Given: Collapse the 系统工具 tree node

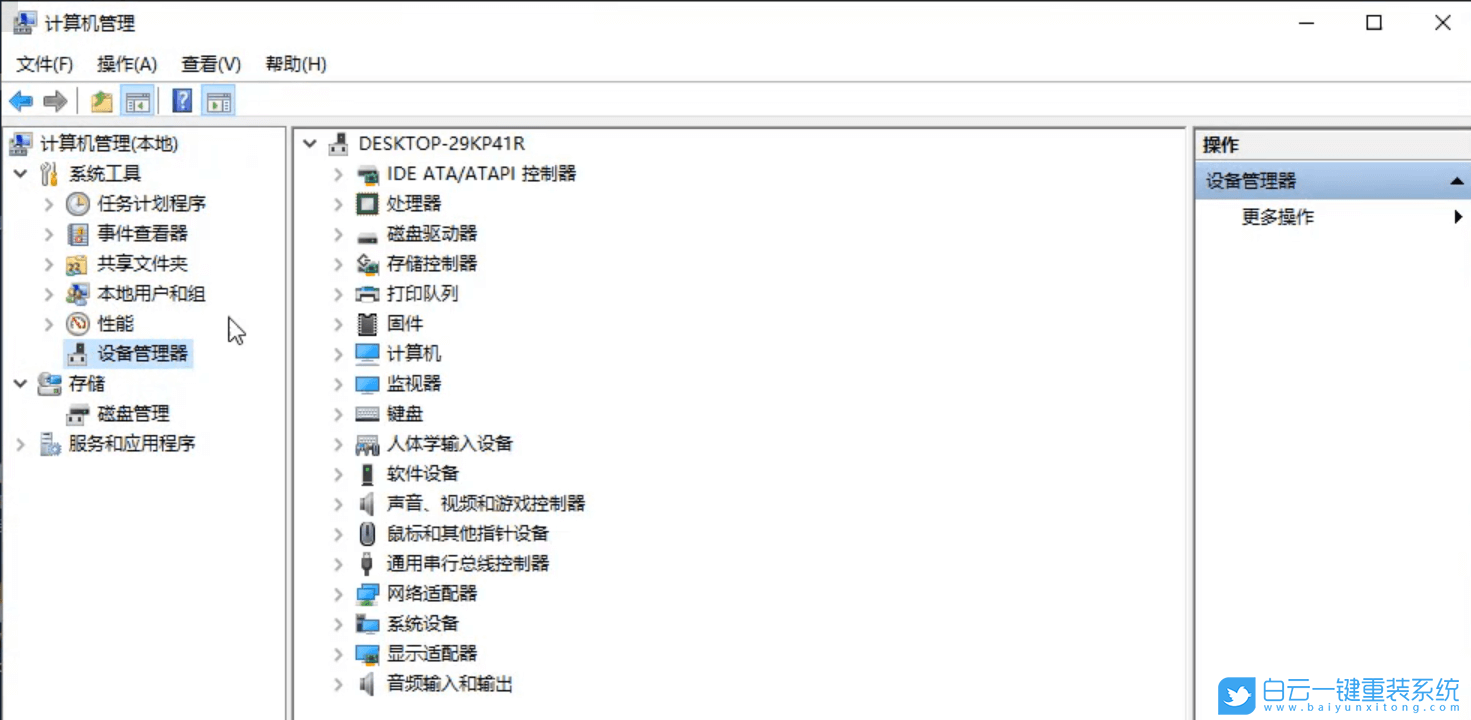Looking at the screenshot, I should click(x=21, y=172).
